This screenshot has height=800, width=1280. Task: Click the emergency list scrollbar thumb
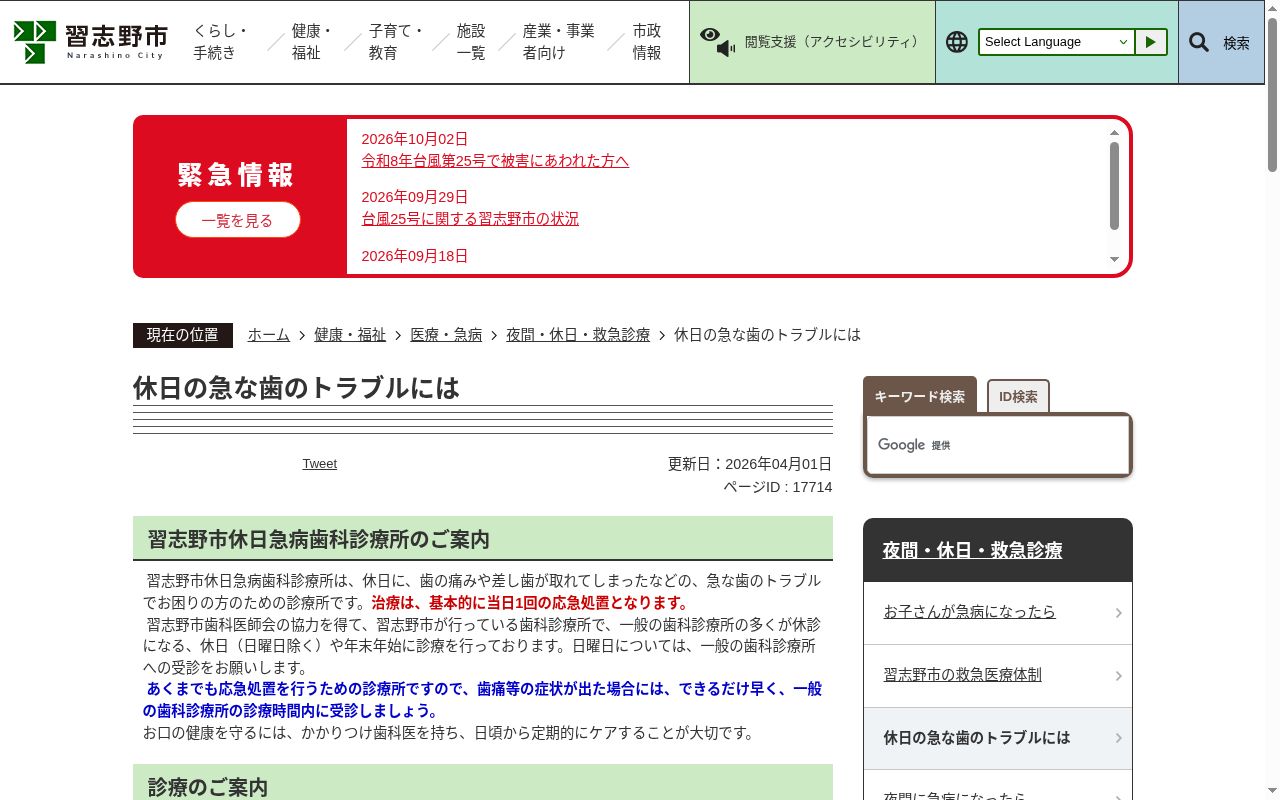[1114, 186]
